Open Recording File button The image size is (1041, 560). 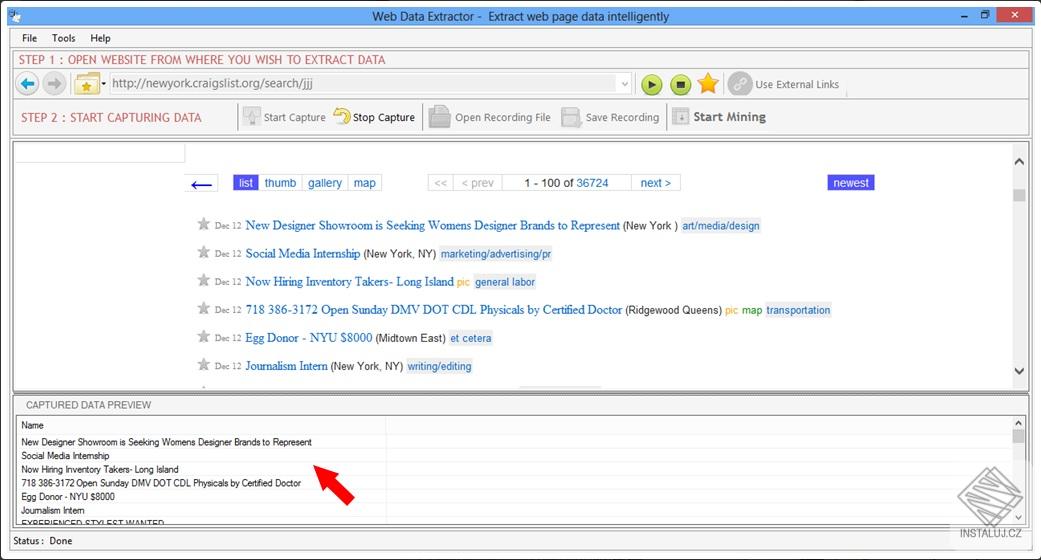(x=489, y=117)
